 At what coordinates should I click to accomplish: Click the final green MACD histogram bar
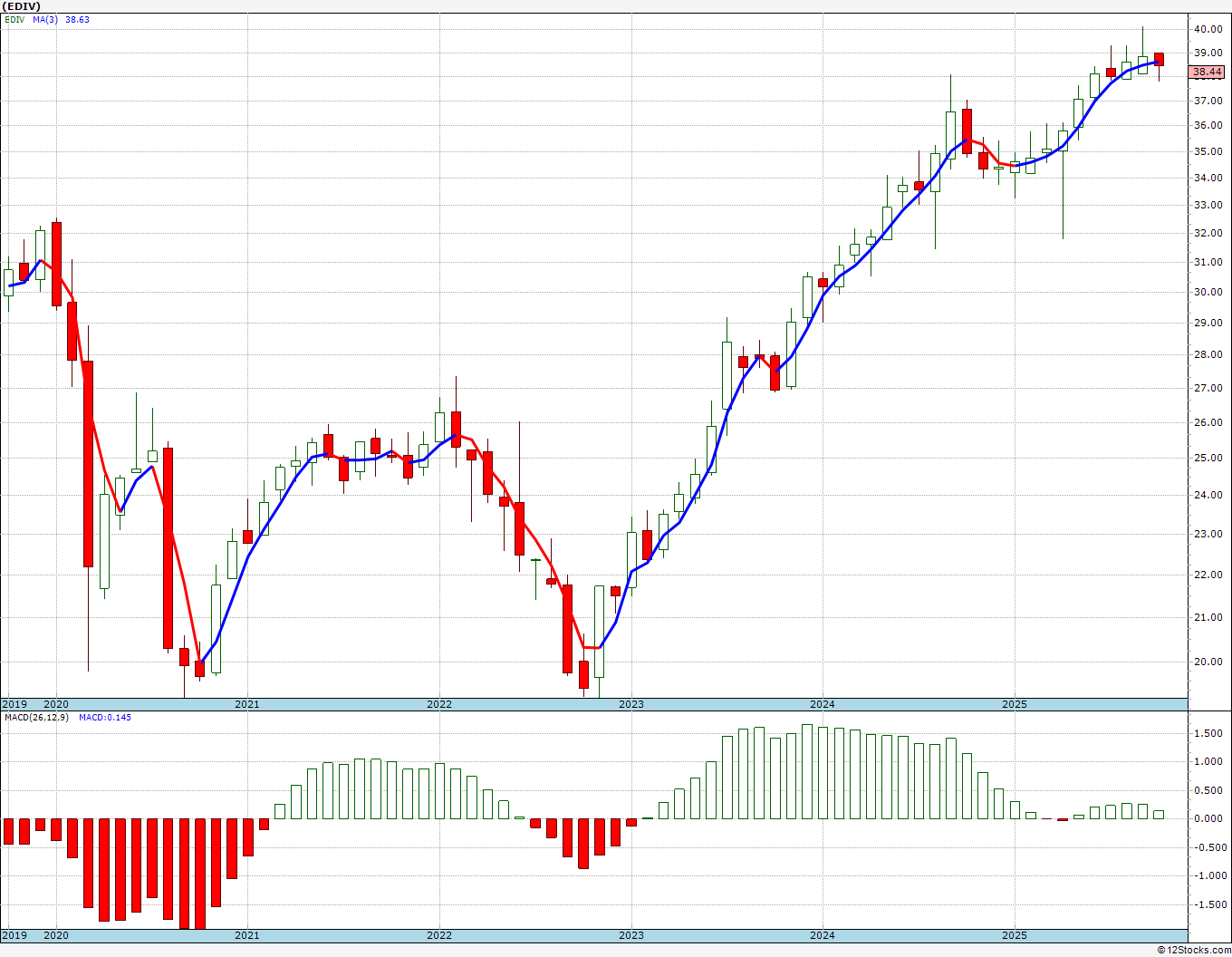click(x=1159, y=815)
